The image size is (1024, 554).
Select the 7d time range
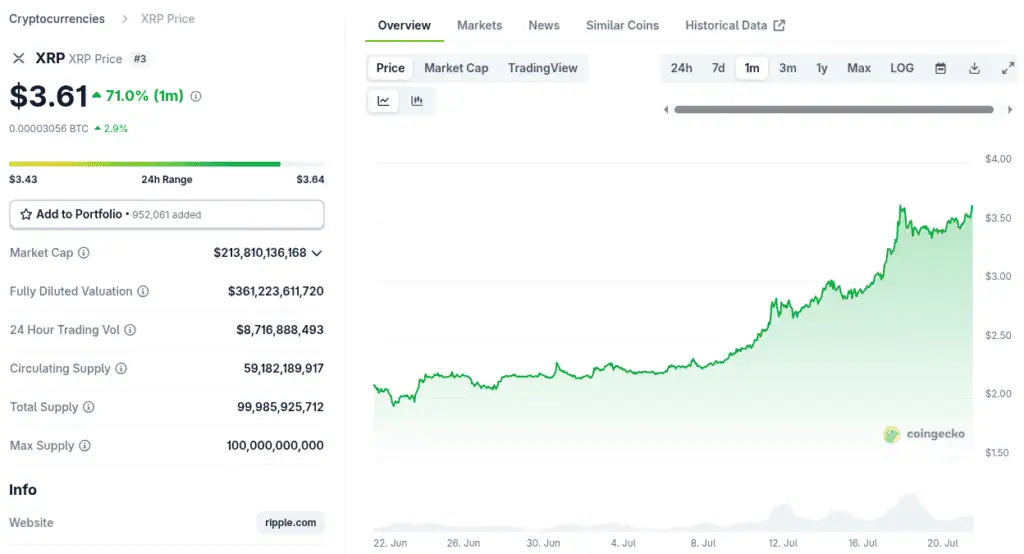718,68
